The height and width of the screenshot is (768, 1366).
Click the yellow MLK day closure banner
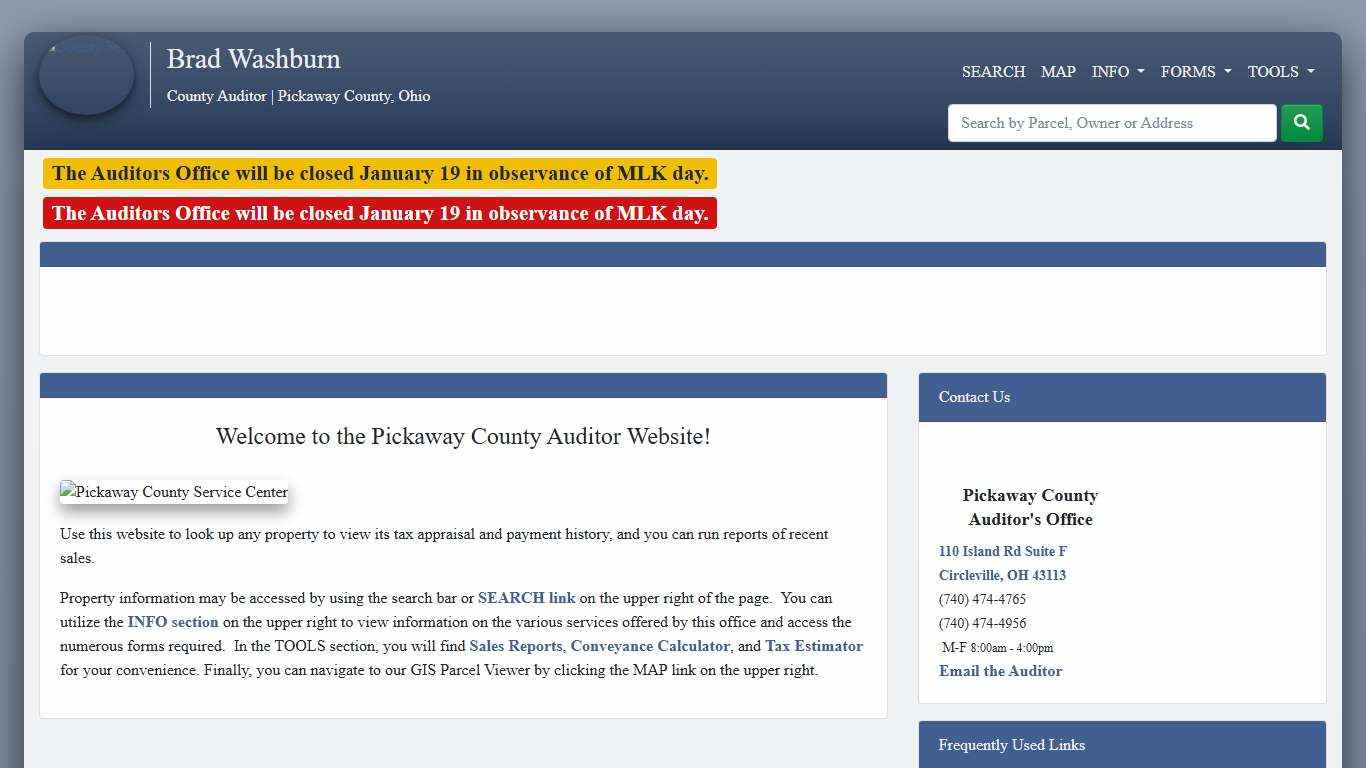380,173
